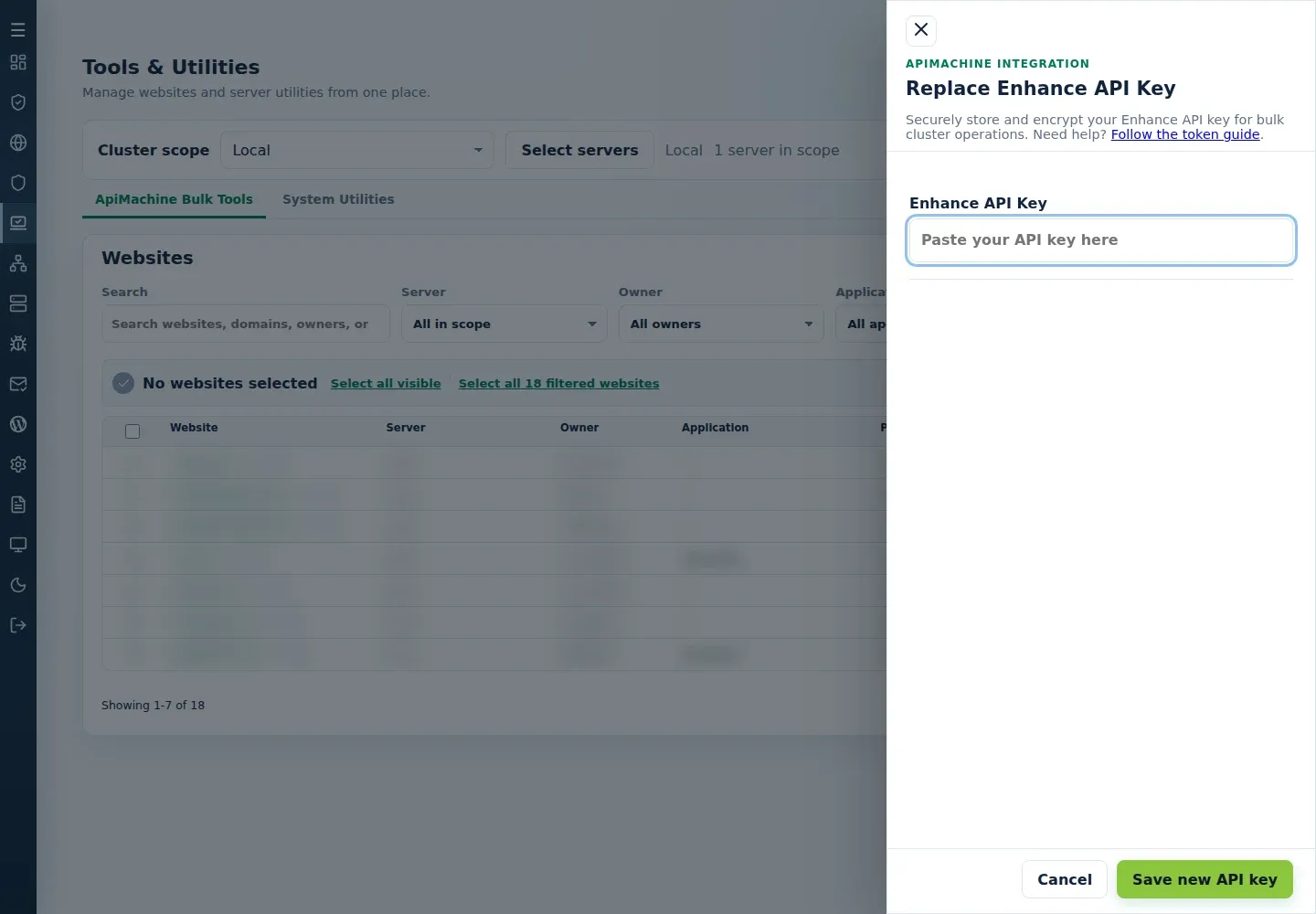The image size is (1316, 914).
Task: Open the hamburger menu in the sidebar
Action: tap(18, 30)
